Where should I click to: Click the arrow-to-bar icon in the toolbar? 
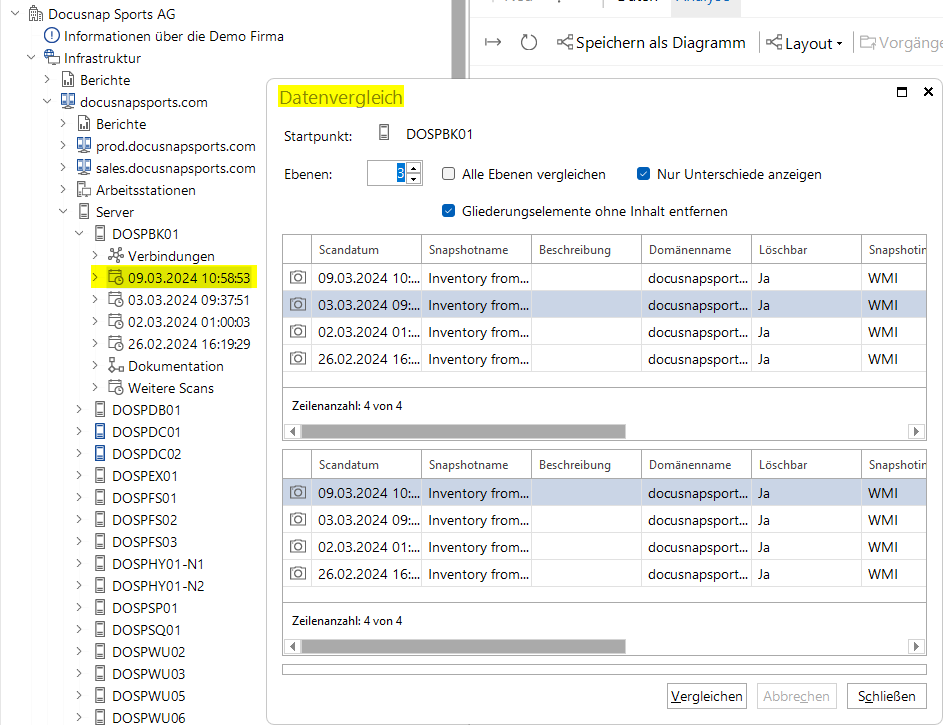[x=493, y=42]
